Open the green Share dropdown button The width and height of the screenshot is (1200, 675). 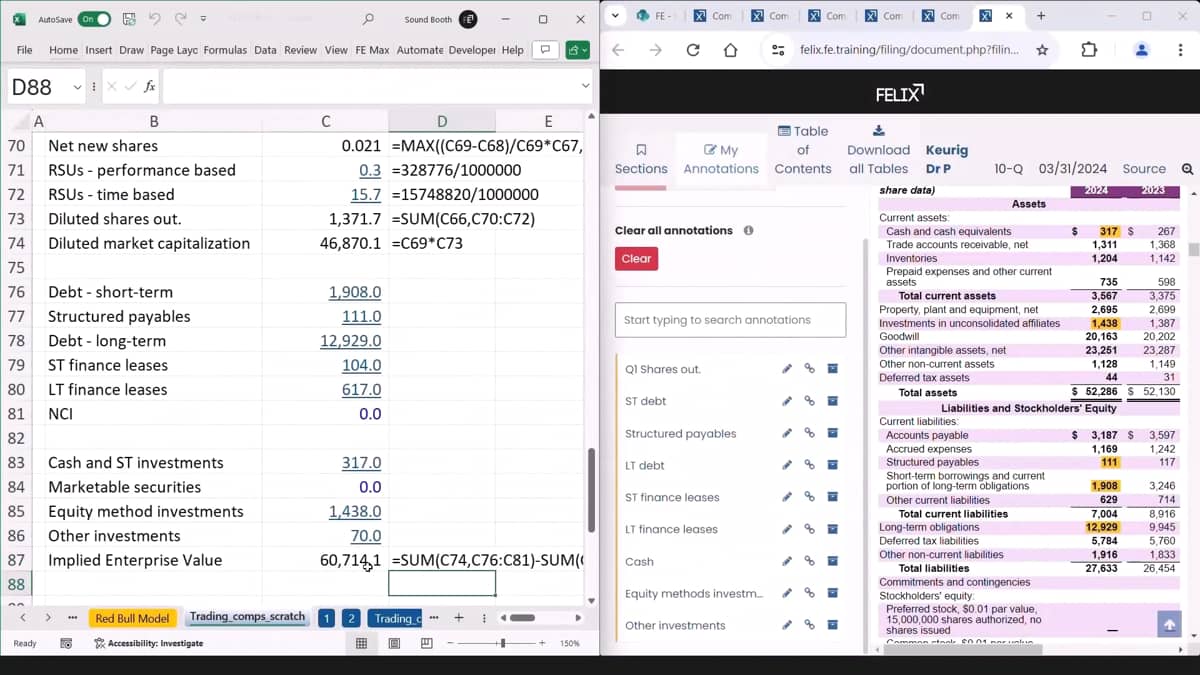coord(577,50)
